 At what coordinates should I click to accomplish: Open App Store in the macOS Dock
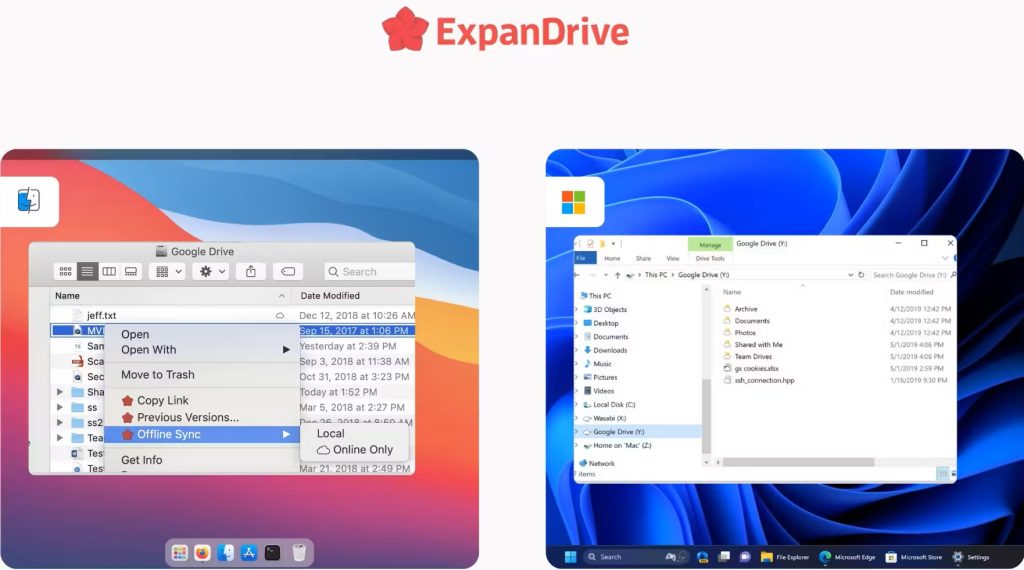(249, 553)
